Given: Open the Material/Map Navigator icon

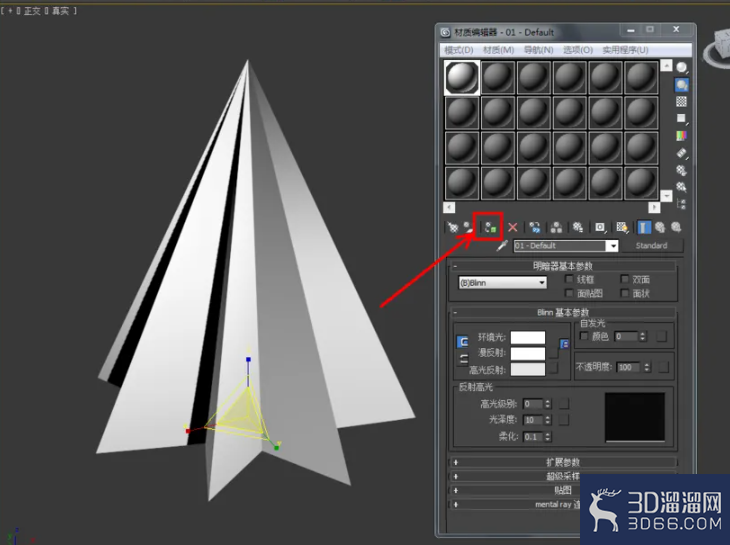Looking at the screenshot, I should 682,203.
